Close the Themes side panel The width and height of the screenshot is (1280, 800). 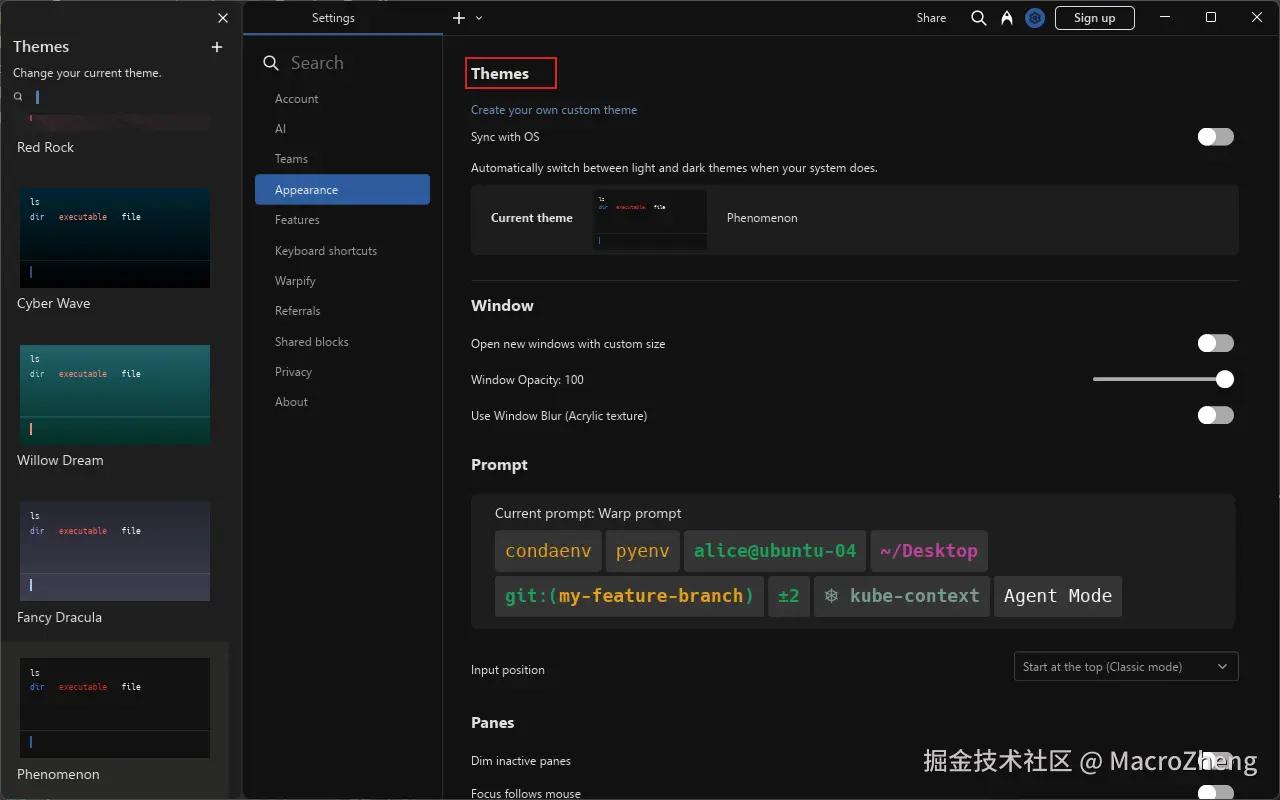(223, 18)
